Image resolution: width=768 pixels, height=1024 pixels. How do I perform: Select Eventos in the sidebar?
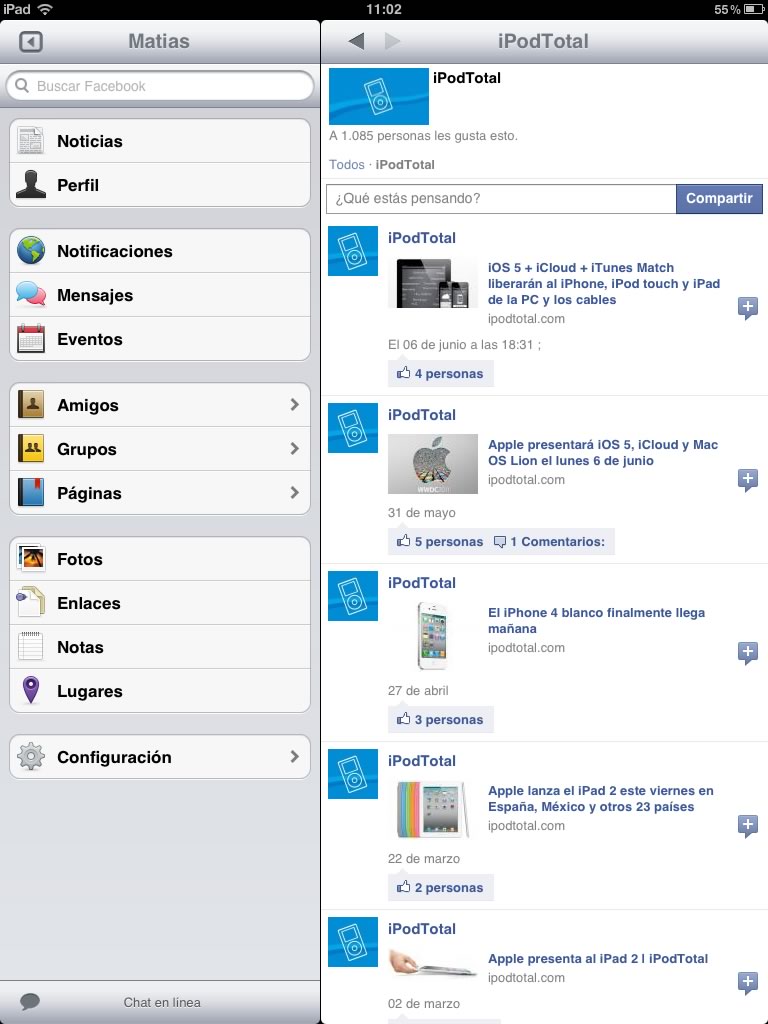click(160, 339)
